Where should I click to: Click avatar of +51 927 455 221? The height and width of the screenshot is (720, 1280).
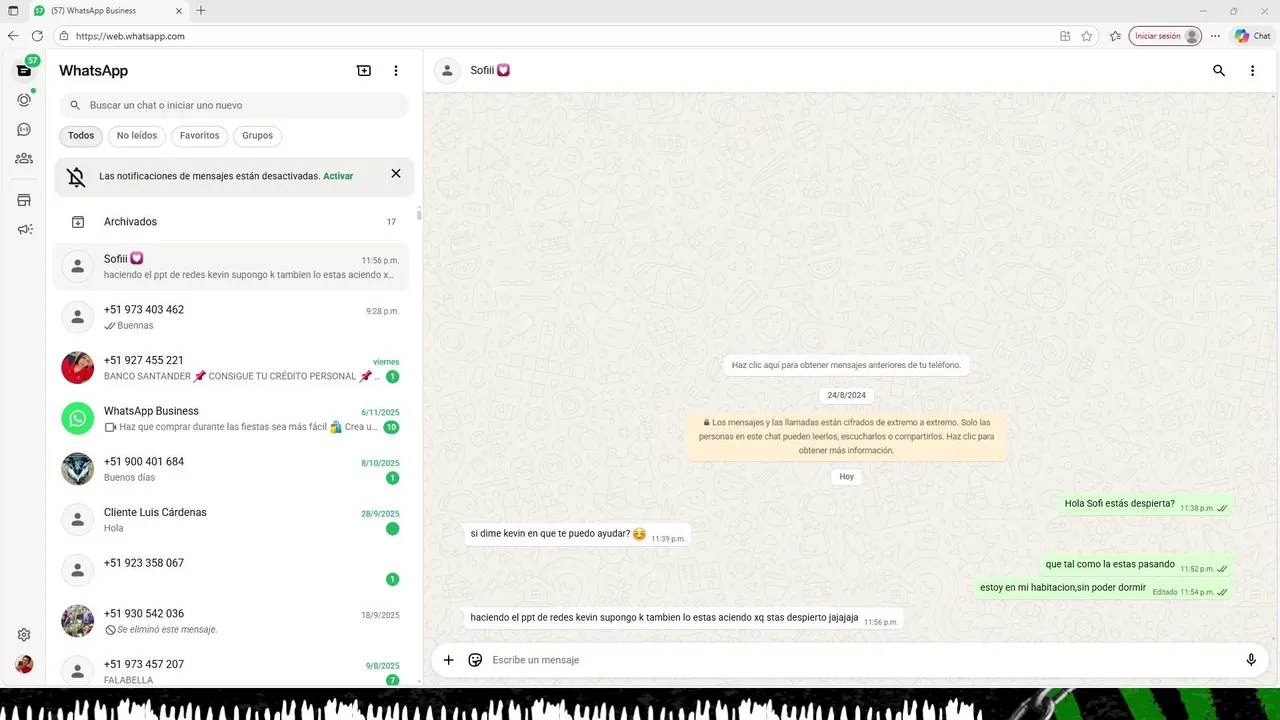pos(77,368)
